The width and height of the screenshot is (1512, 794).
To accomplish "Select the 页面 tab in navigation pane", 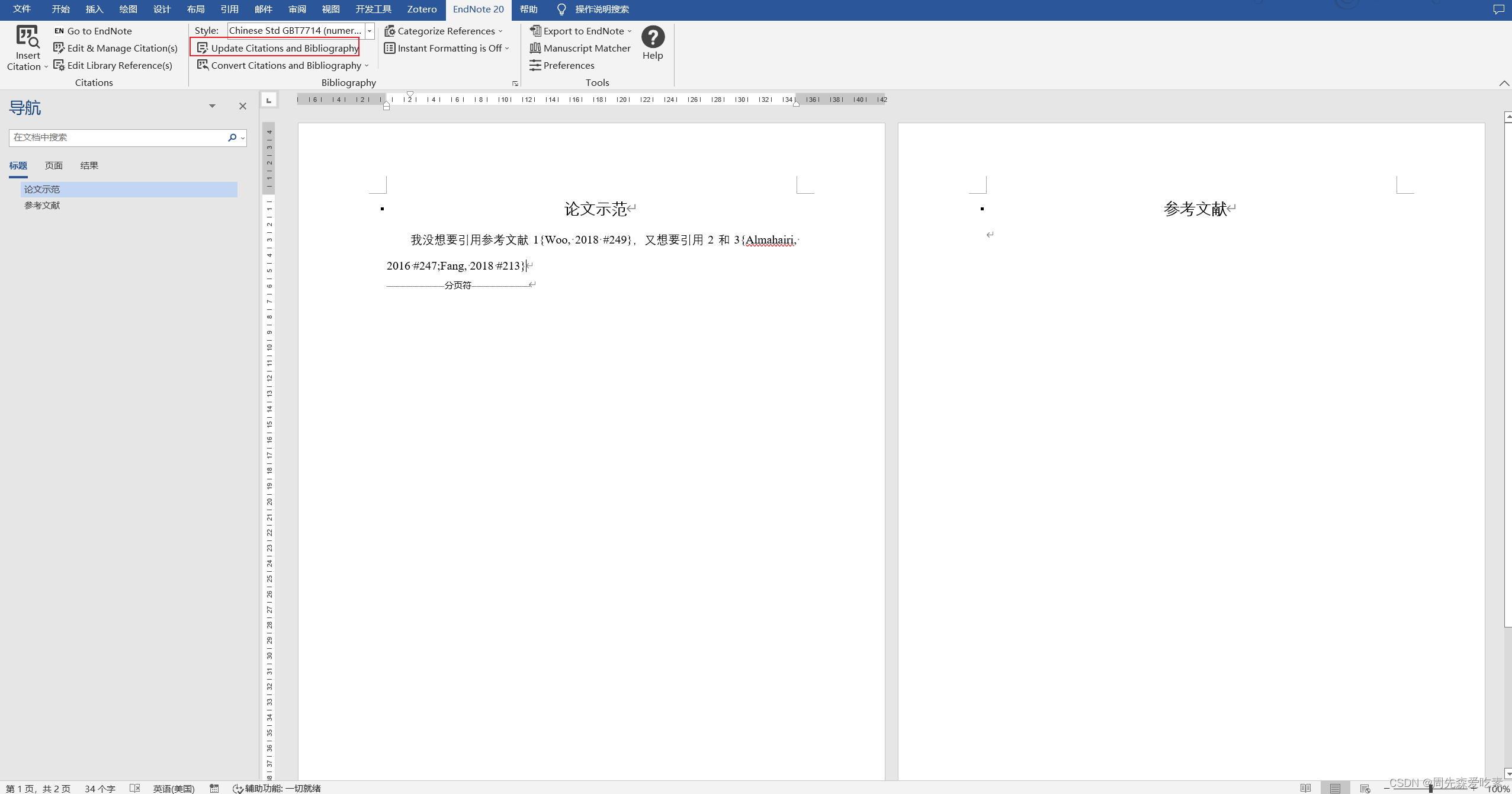I will click(54, 166).
